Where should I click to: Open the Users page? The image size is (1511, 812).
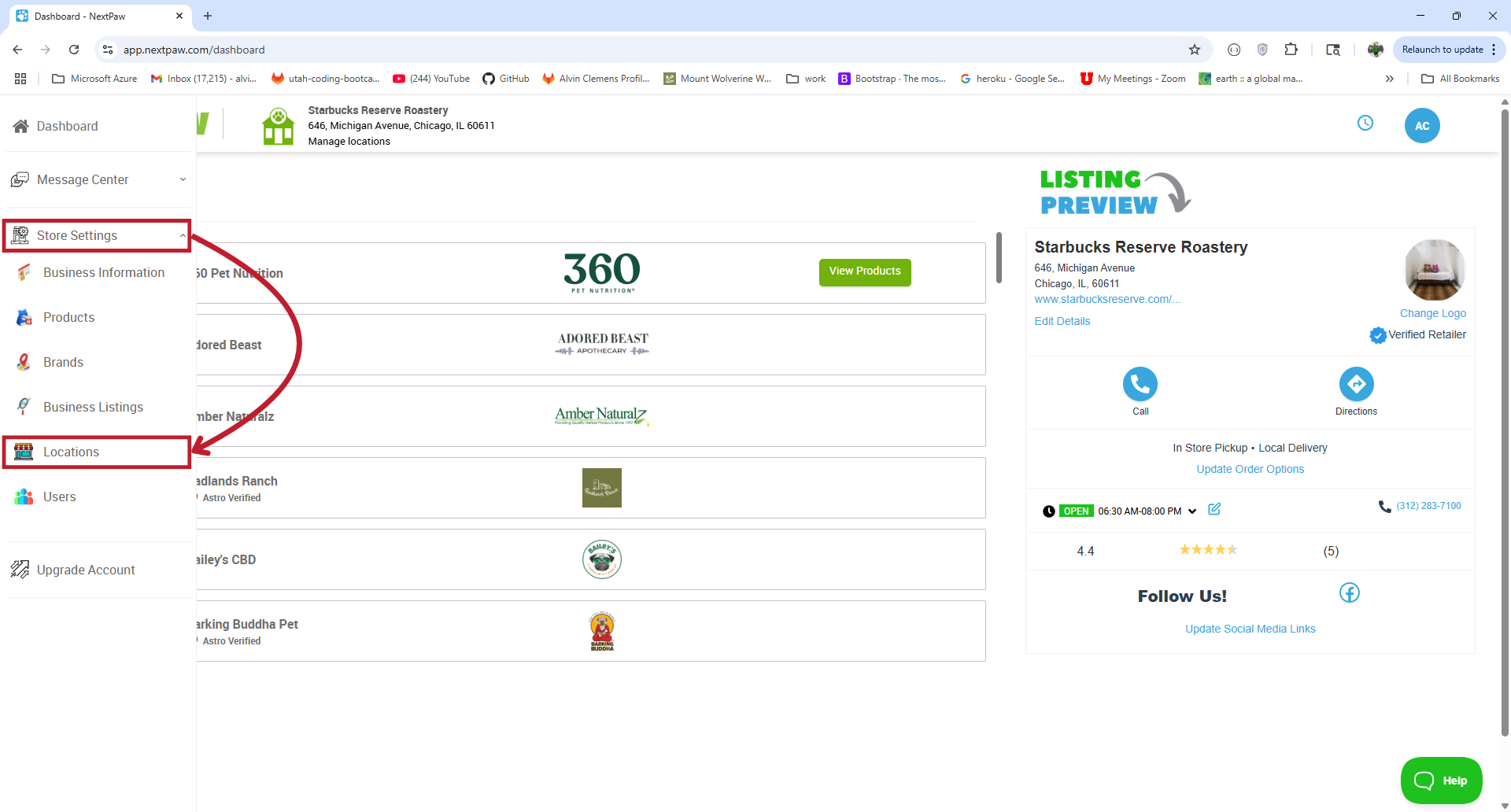coord(59,496)
